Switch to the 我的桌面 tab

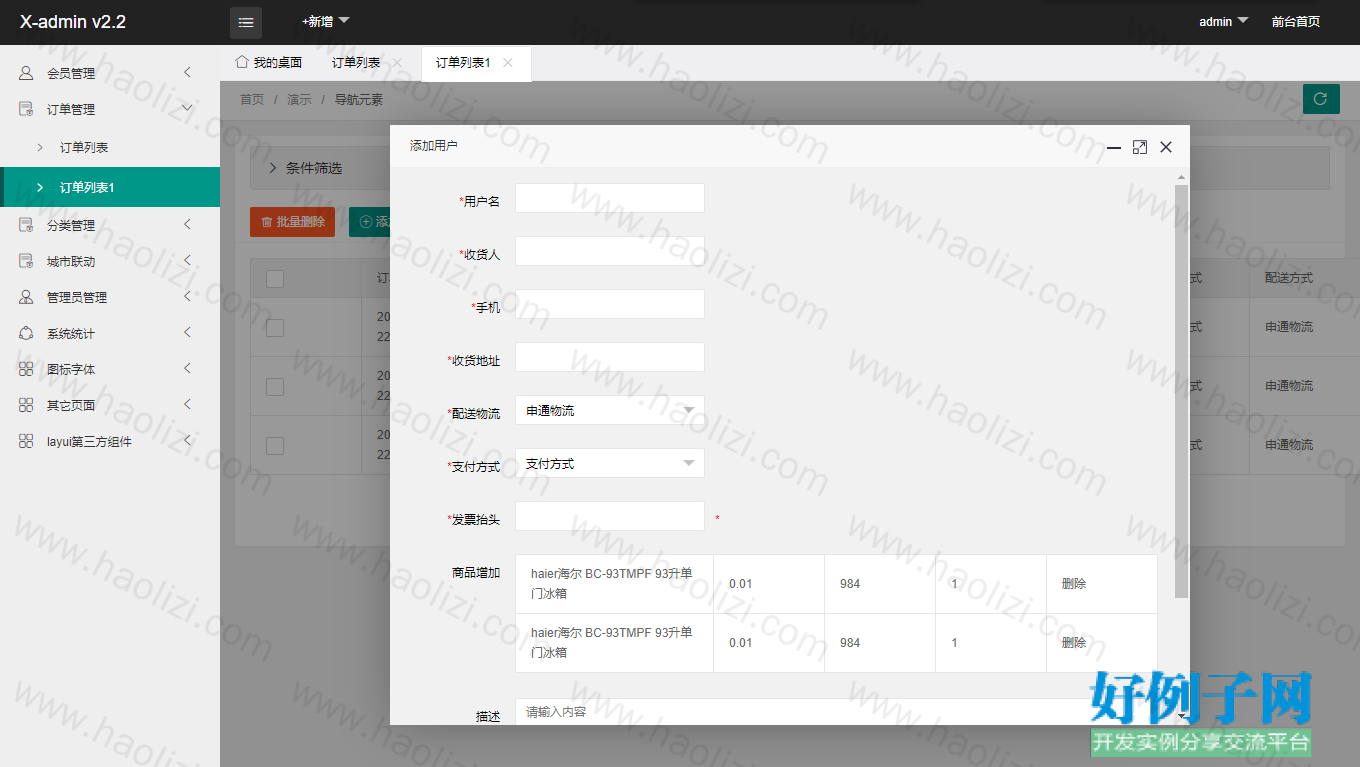point(268,63)
